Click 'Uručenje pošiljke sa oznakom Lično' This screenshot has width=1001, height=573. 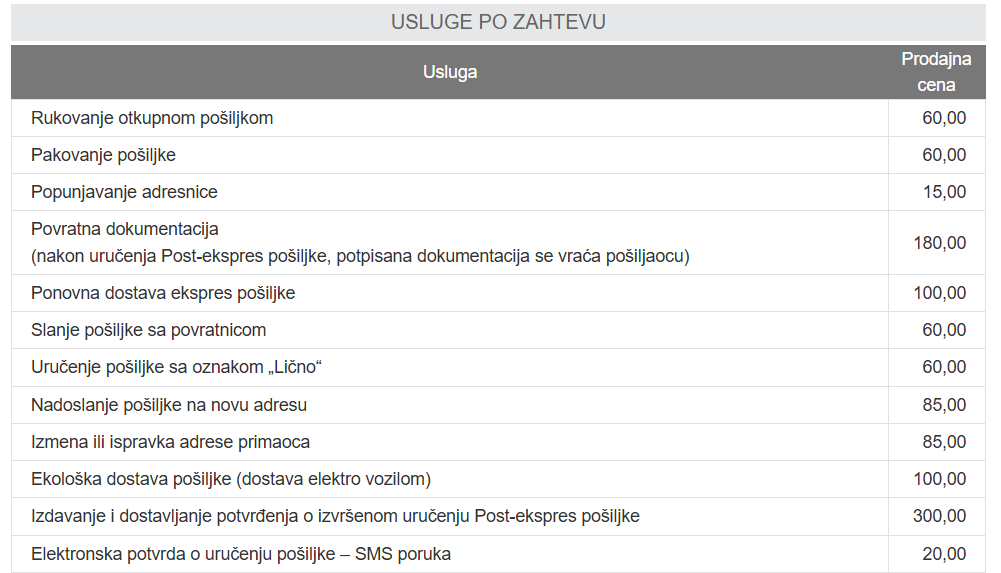pos(176,367)
